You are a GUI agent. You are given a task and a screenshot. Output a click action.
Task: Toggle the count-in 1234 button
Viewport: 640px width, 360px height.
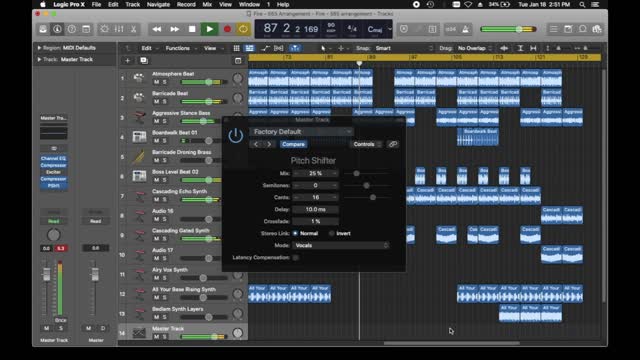click(451, 29)
